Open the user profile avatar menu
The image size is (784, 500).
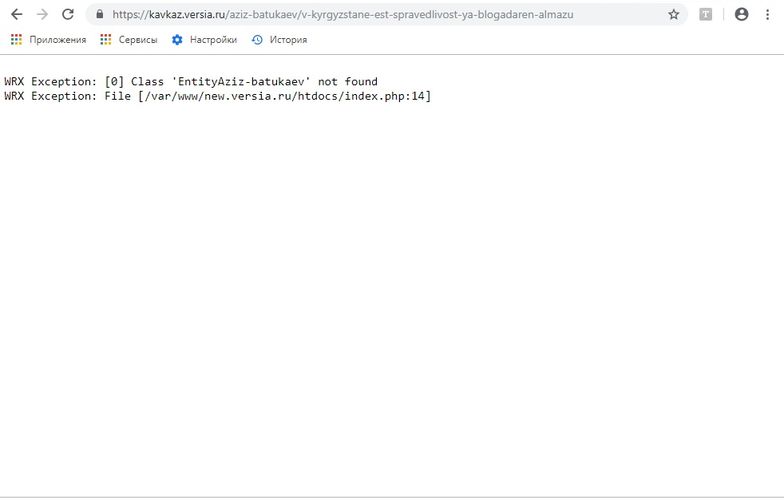pyautogui.click(x=741, y=15)
